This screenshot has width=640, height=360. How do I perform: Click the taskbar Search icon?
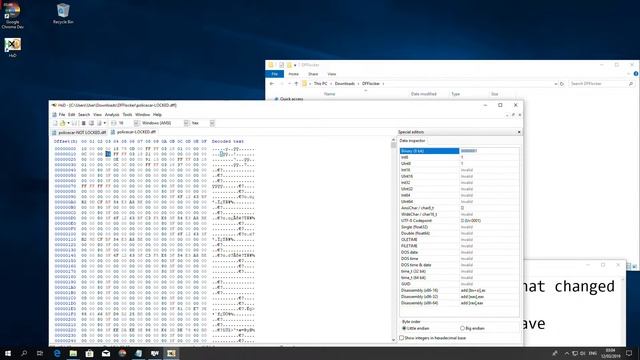[24, 353]
